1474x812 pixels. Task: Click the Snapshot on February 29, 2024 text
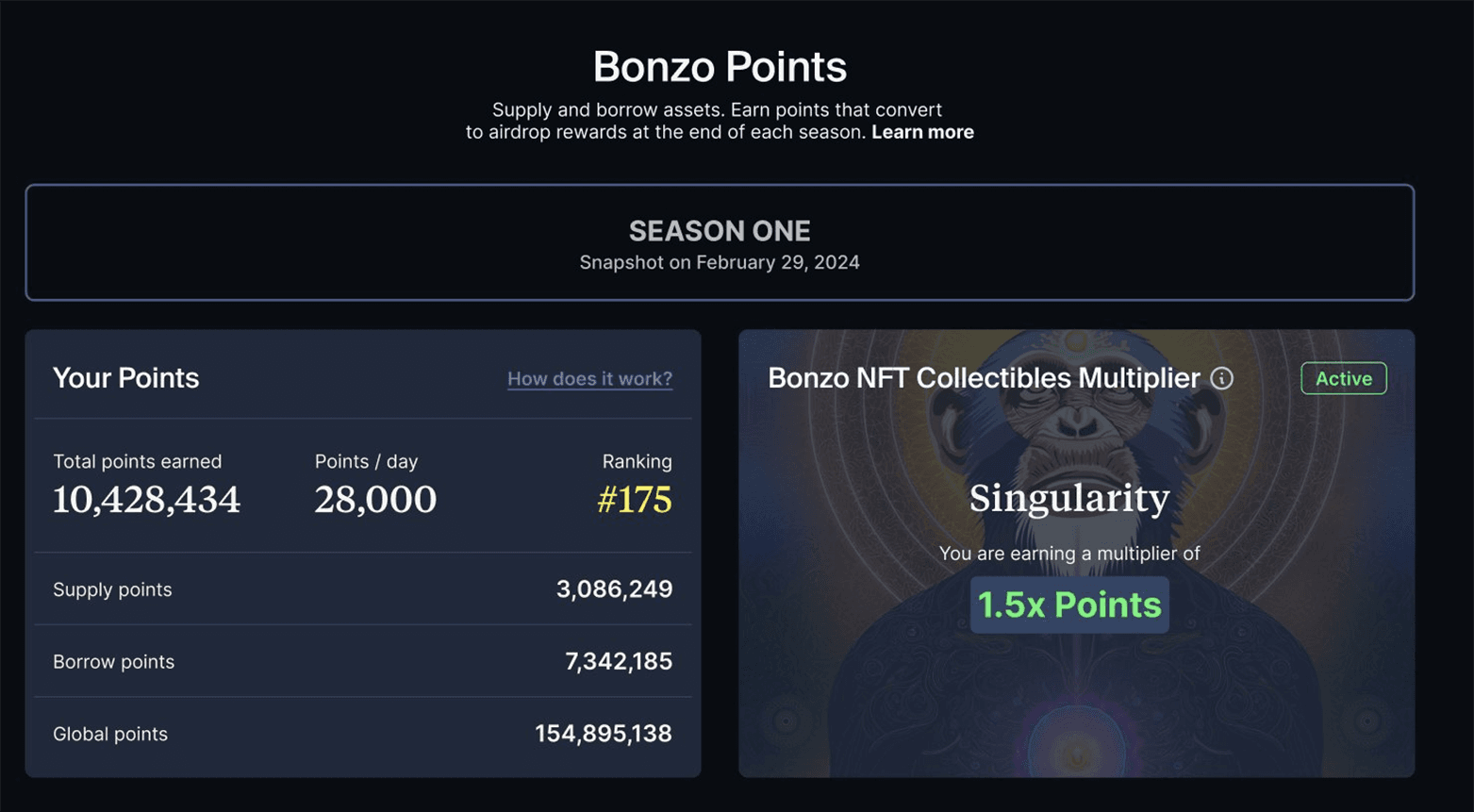(720, 262)
